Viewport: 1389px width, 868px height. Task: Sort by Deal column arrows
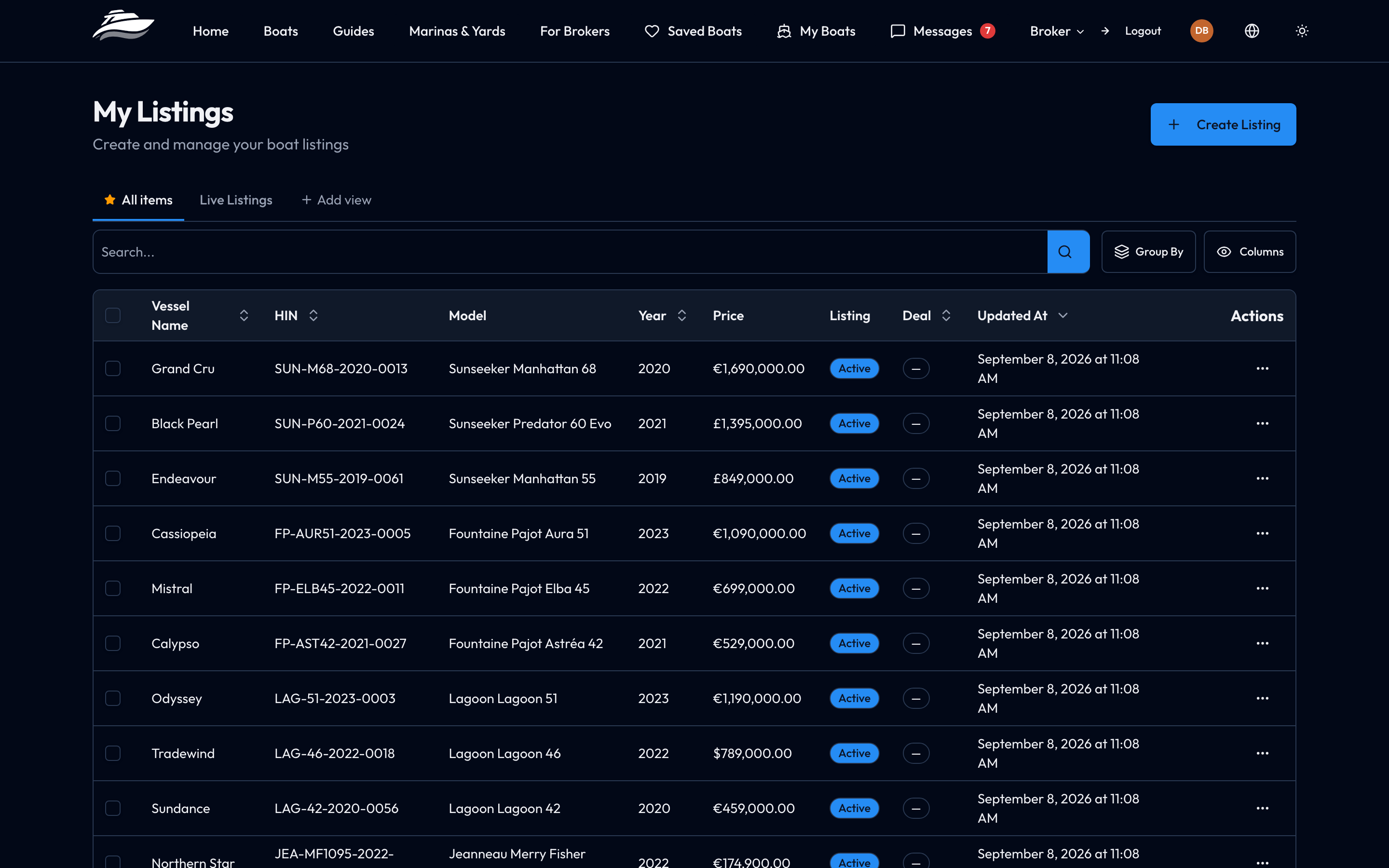point(946,316)
